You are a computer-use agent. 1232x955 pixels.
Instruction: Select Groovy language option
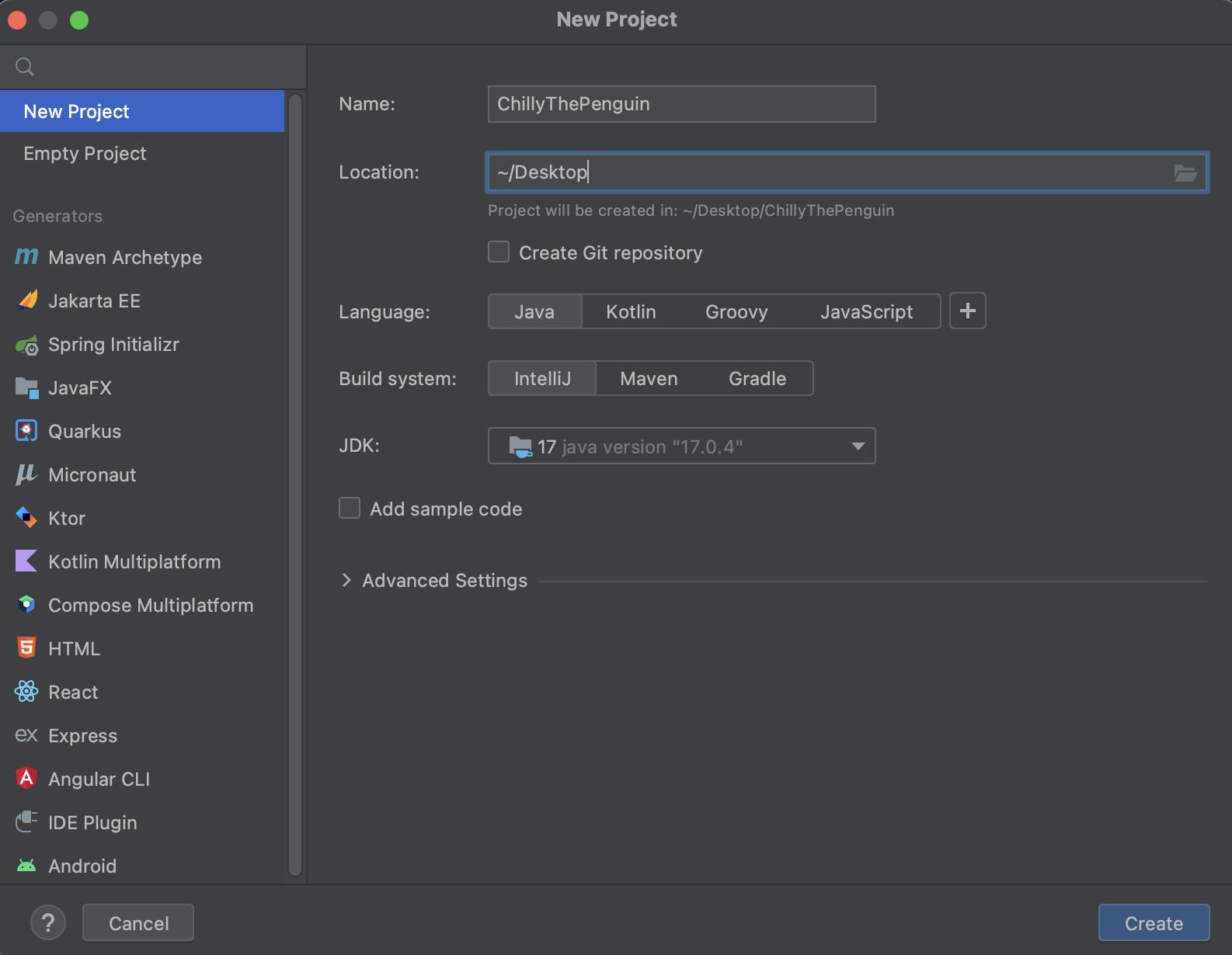pos(736,311)
